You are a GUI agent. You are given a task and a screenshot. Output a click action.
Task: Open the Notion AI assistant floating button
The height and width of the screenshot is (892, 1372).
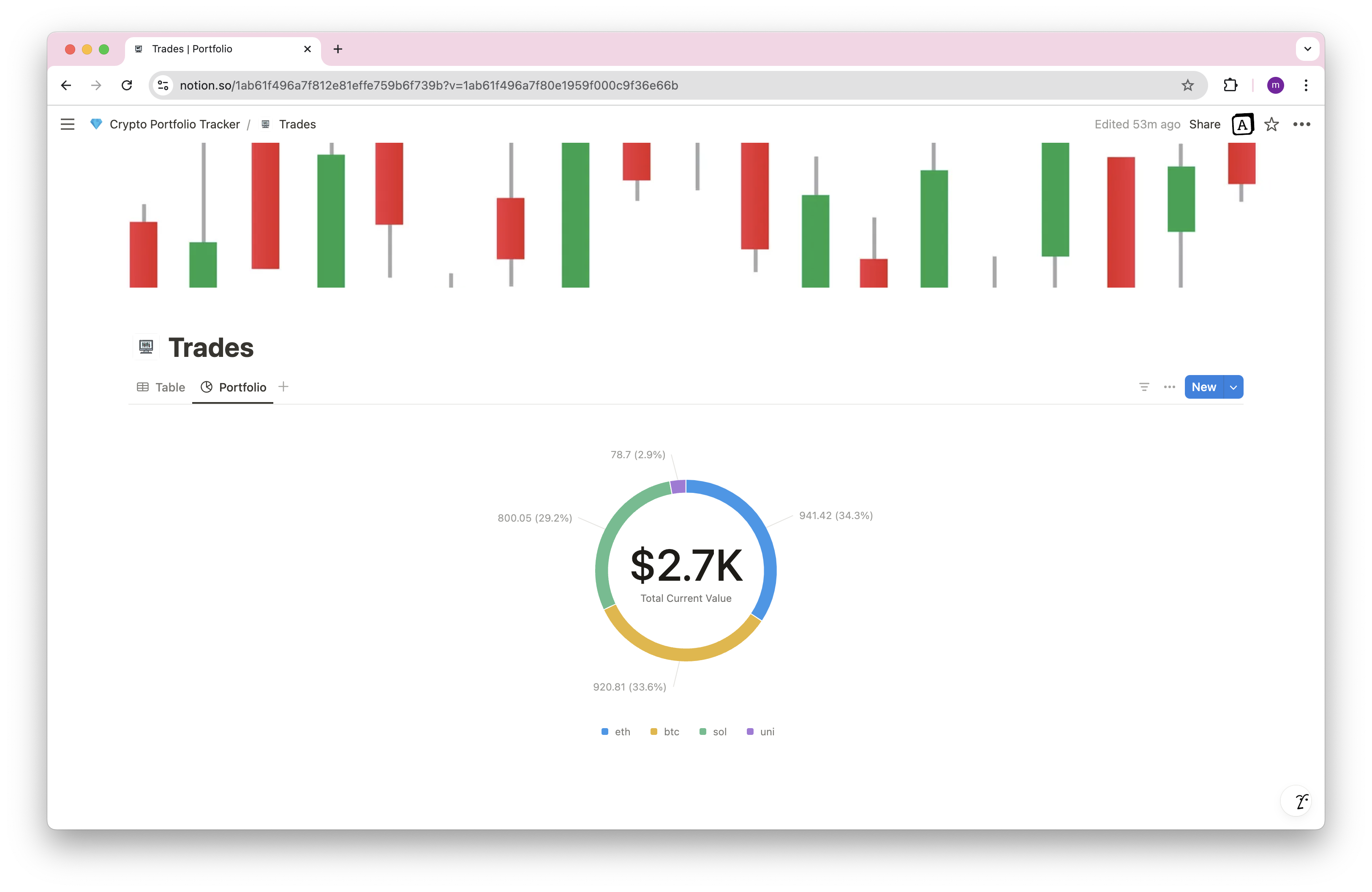[1296, 801]
